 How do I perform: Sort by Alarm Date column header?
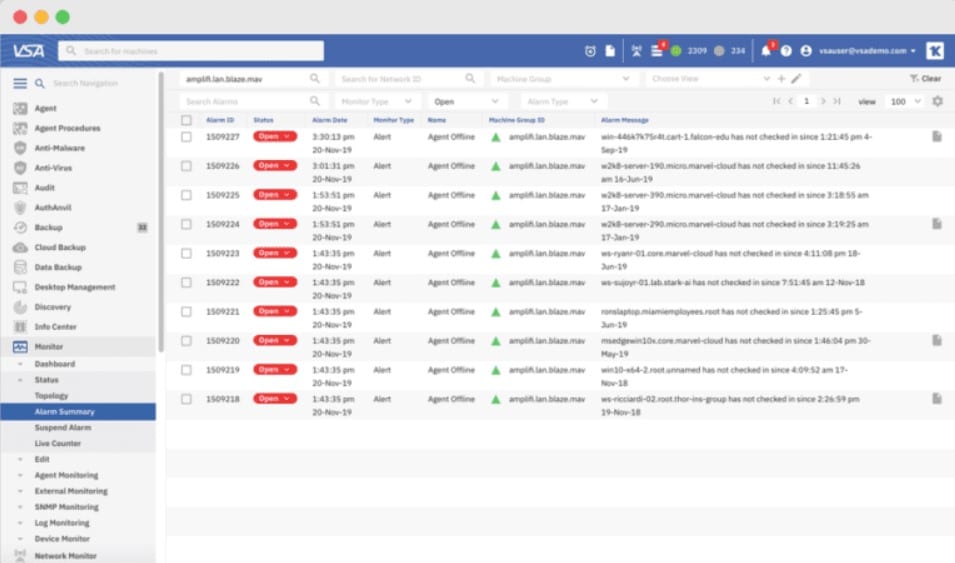(x=329, y=120)
